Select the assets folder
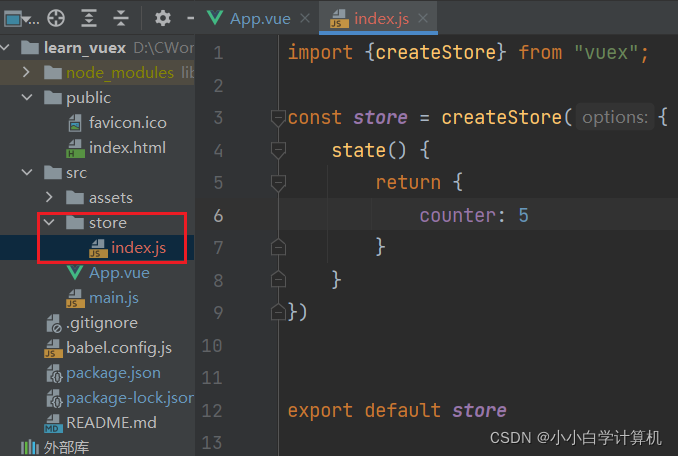The width and height of the screenshot is (678, 456). click(x=111, y=198)
